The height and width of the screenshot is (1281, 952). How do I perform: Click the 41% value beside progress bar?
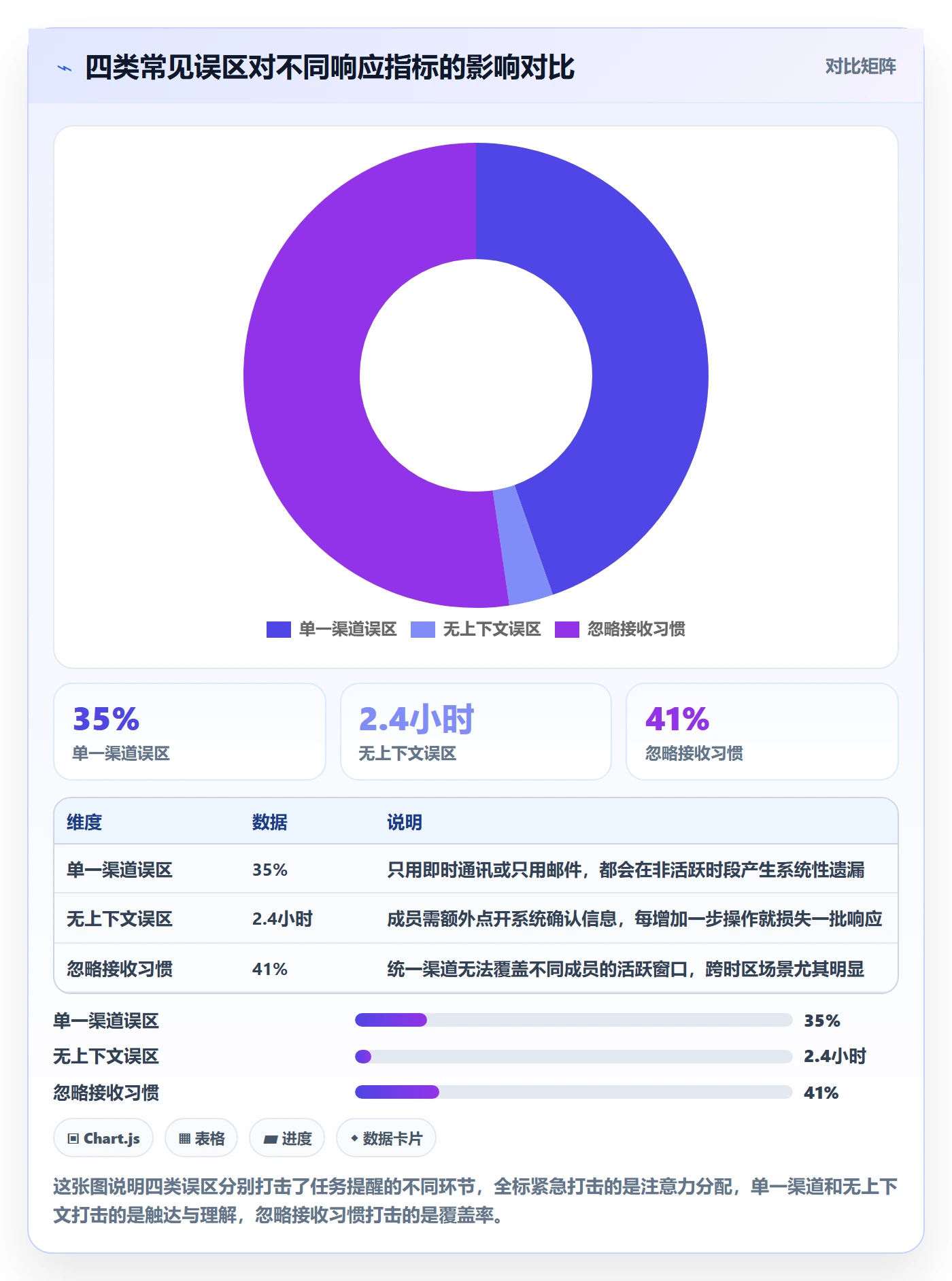pyautogui.click(x=821, y=1093)
